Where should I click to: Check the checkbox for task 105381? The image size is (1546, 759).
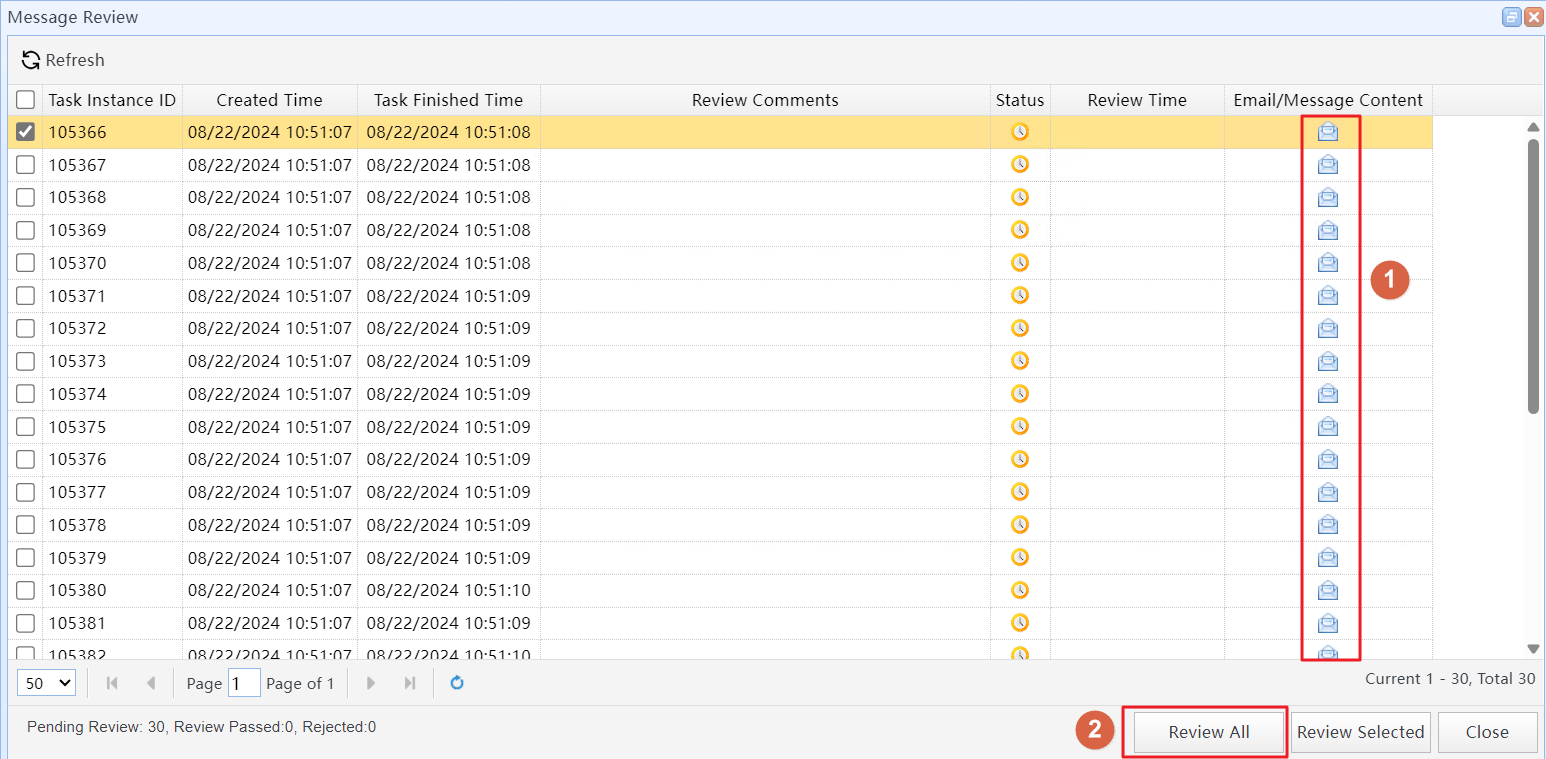click(x=26, y=623)
